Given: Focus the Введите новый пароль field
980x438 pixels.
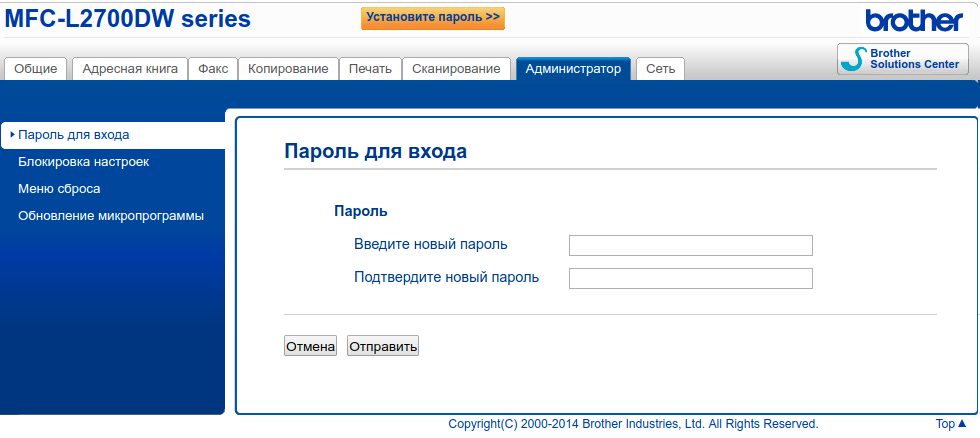Looking at the screenshot, I should pos(690,246).
